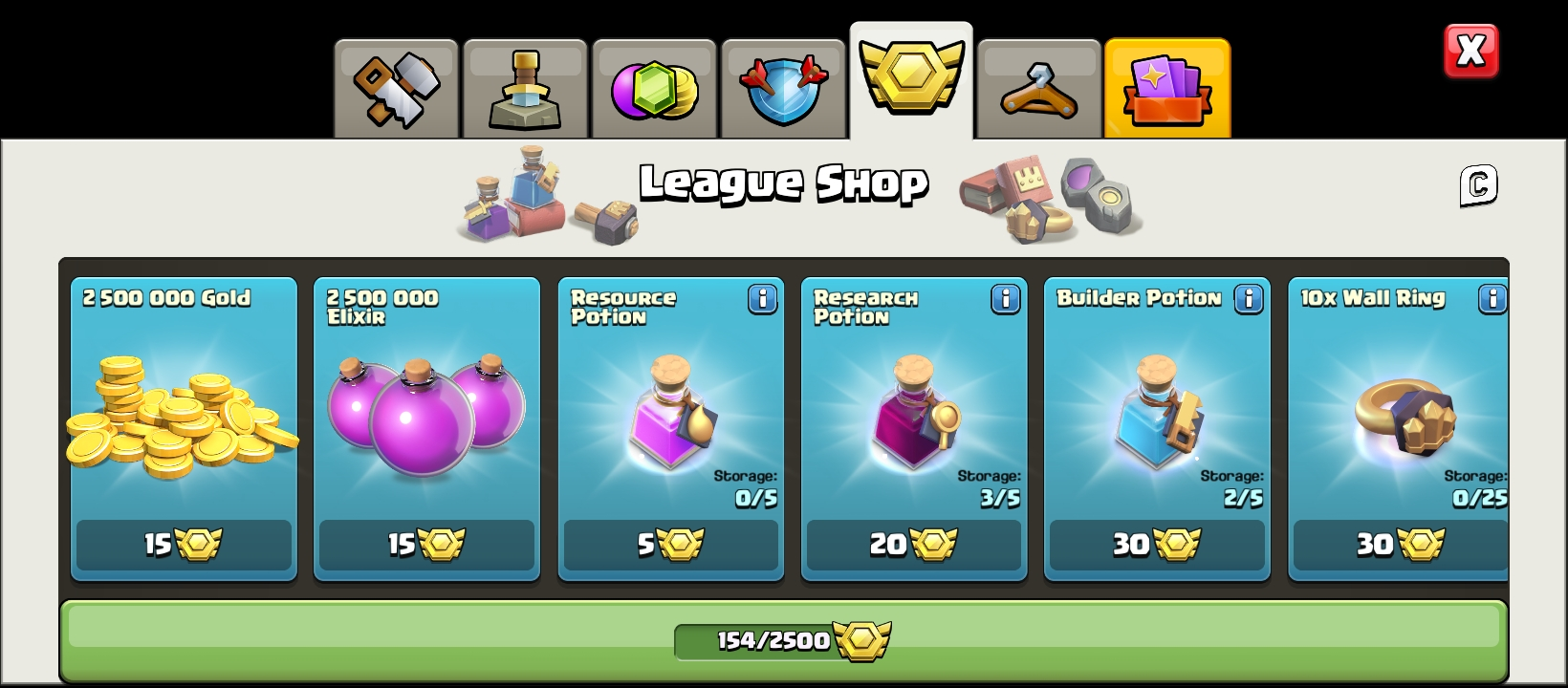
Task: Select the League Shop medal tab
Action: 911,81
